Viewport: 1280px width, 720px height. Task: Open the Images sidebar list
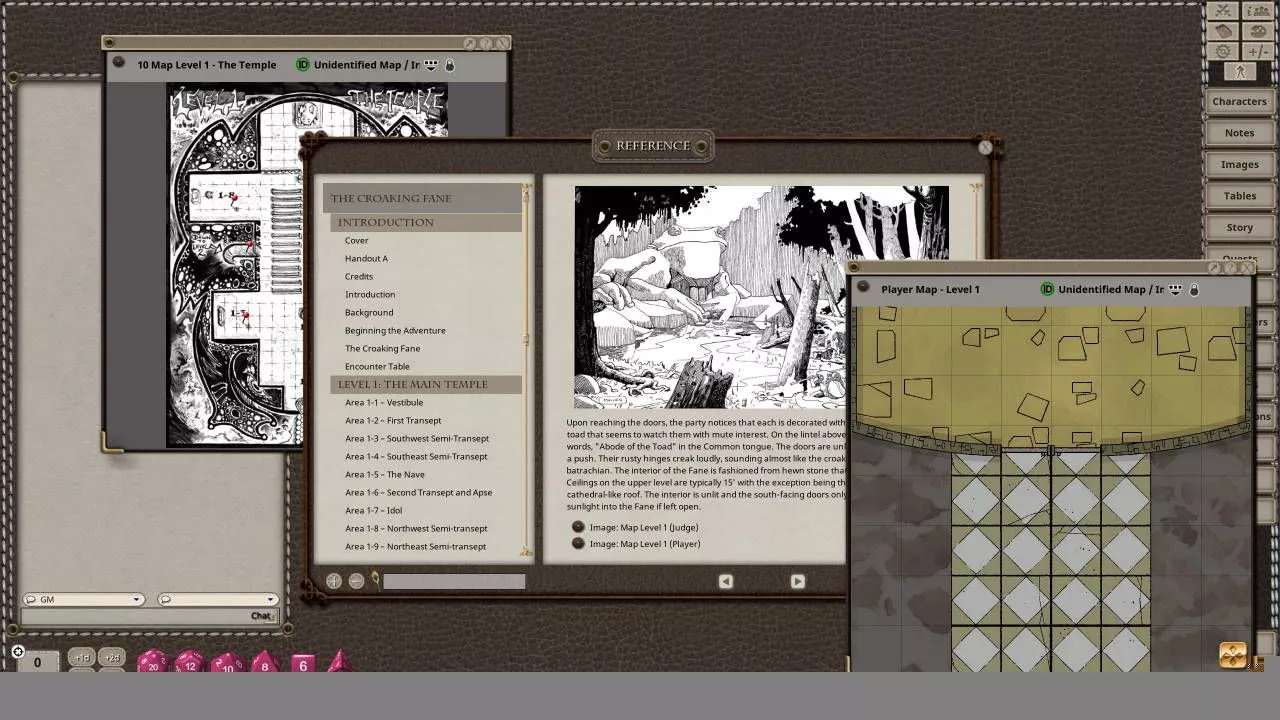point(1239,164)
